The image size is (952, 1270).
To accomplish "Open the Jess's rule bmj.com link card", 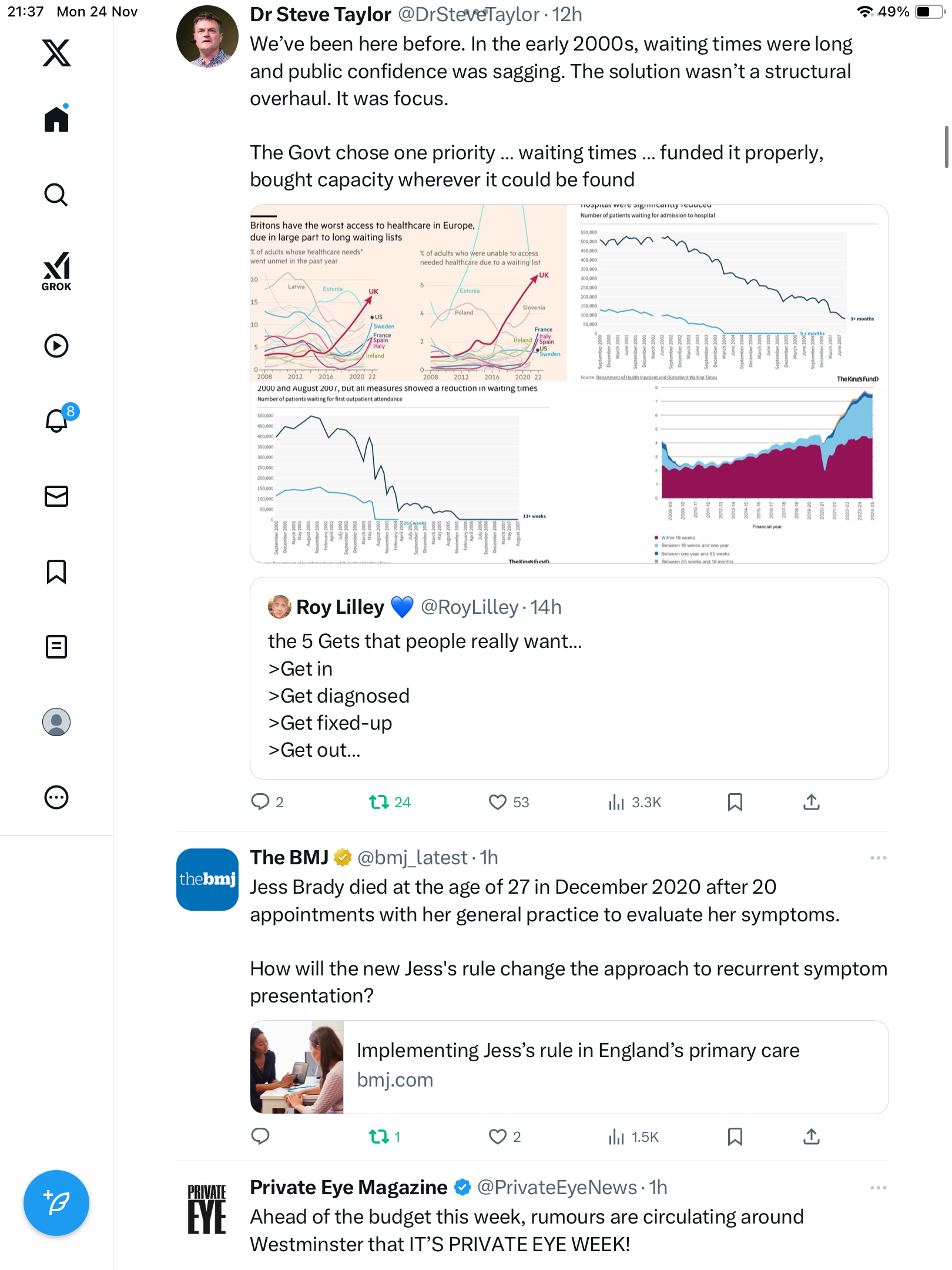I will [569, 1067].
